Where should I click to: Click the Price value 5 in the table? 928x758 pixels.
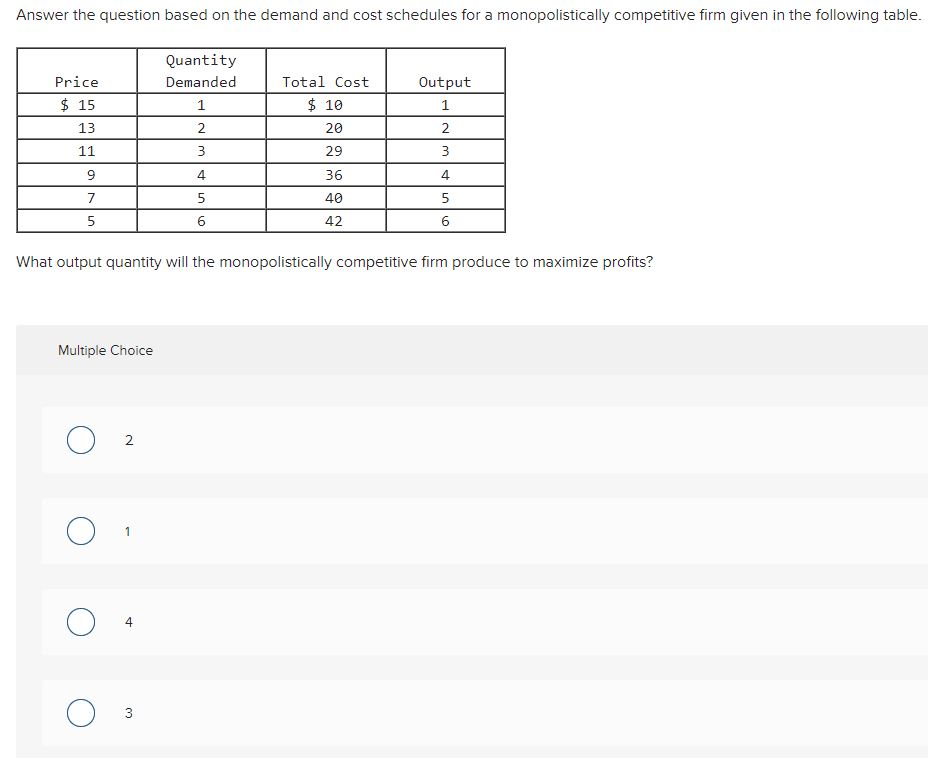pyautogui.click(x=77, y=220)
